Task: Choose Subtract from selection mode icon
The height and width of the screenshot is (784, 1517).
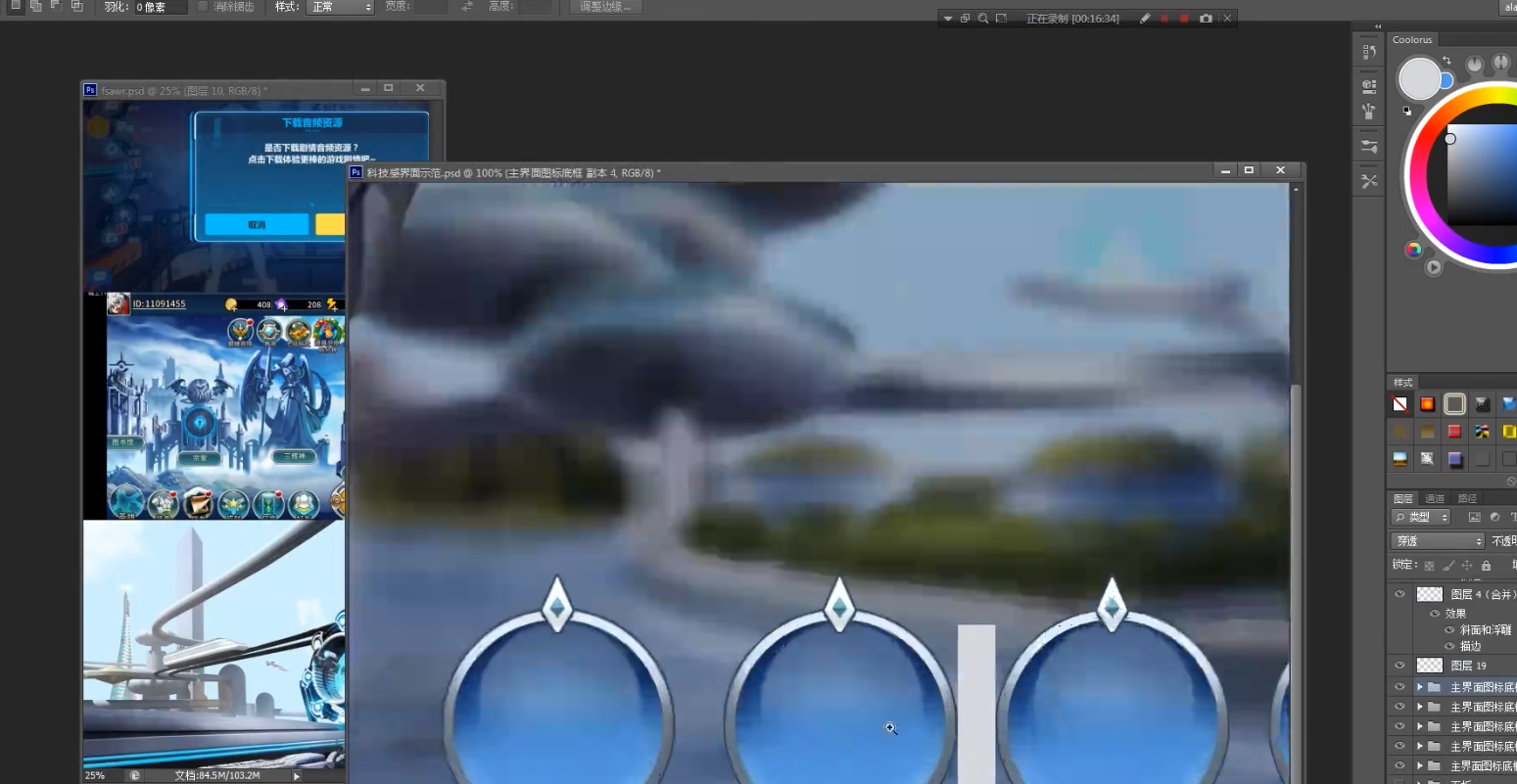Action: click(56, 6)
